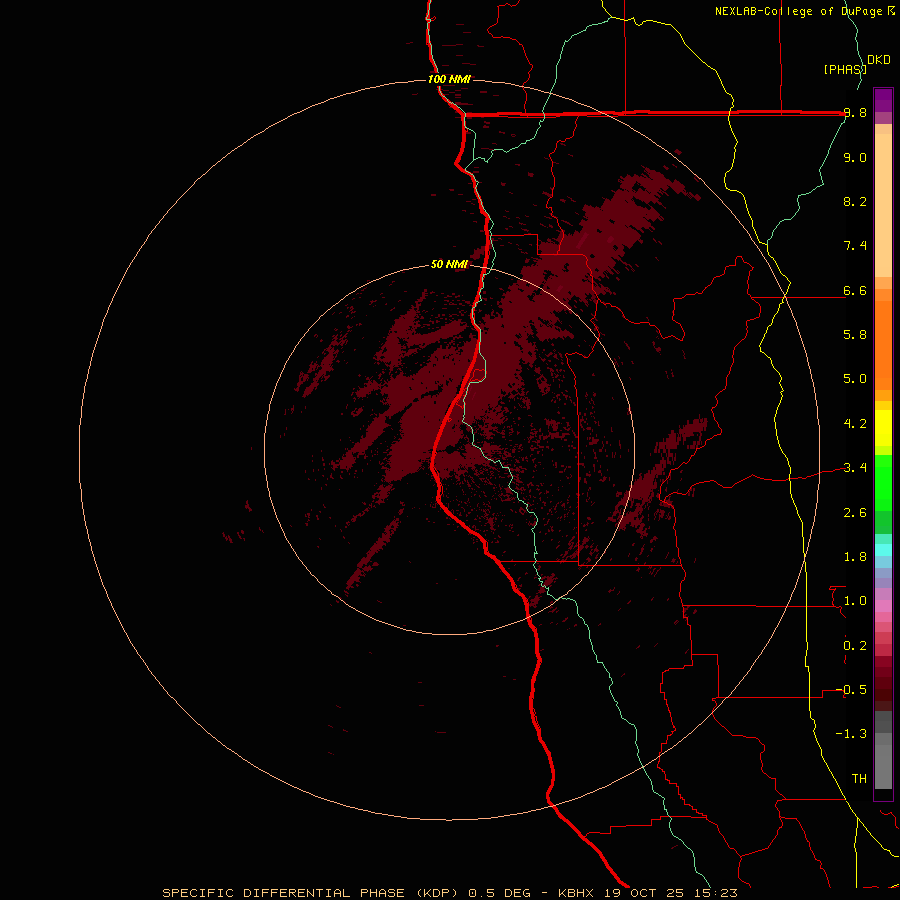This screenshot has height=900, width=900.
Task: Click the [PHAS] legend heading
Action: (x=845, y=69)
